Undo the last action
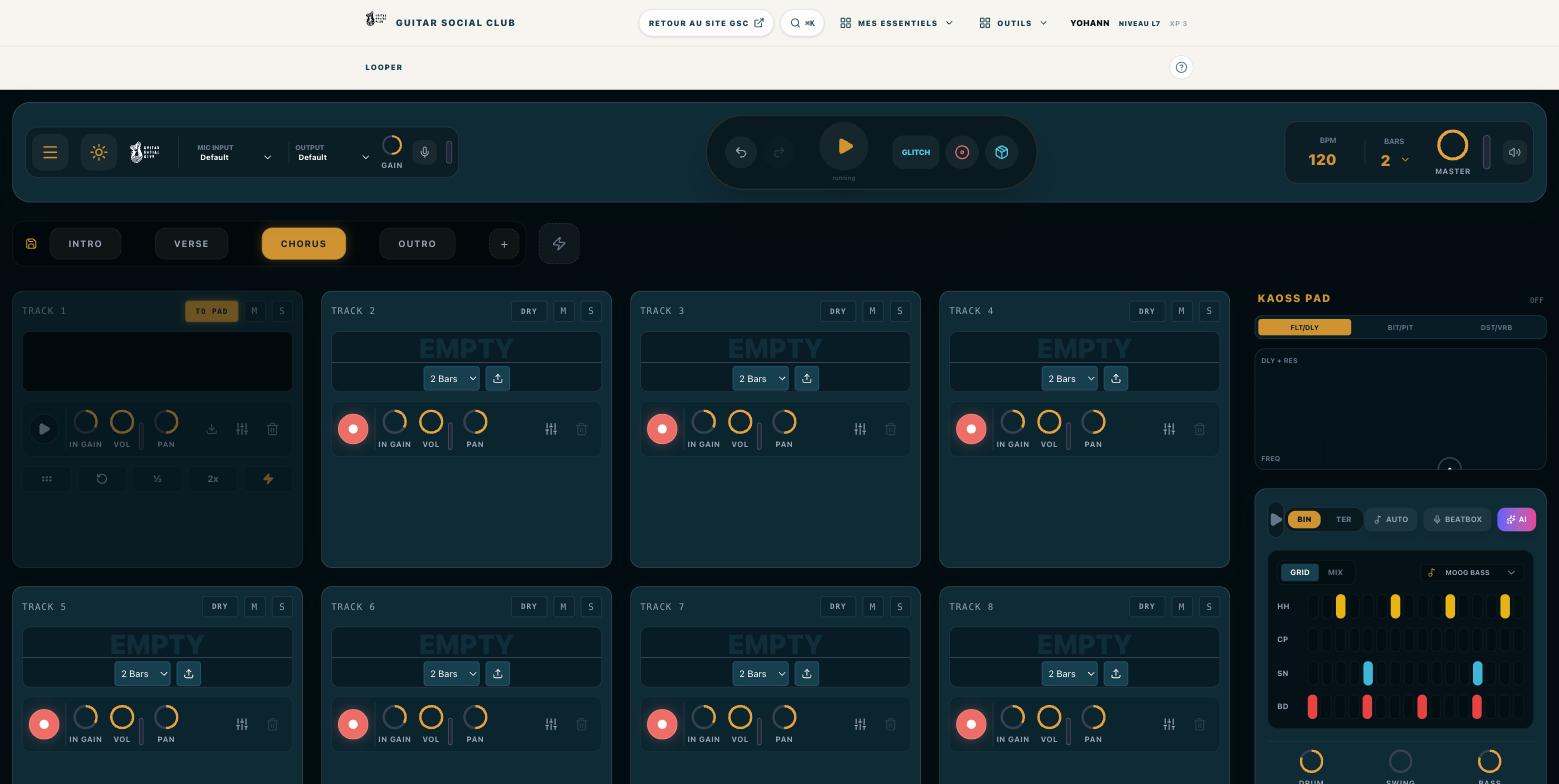The height and width of the screenshot is (784, 1559). 741,152
